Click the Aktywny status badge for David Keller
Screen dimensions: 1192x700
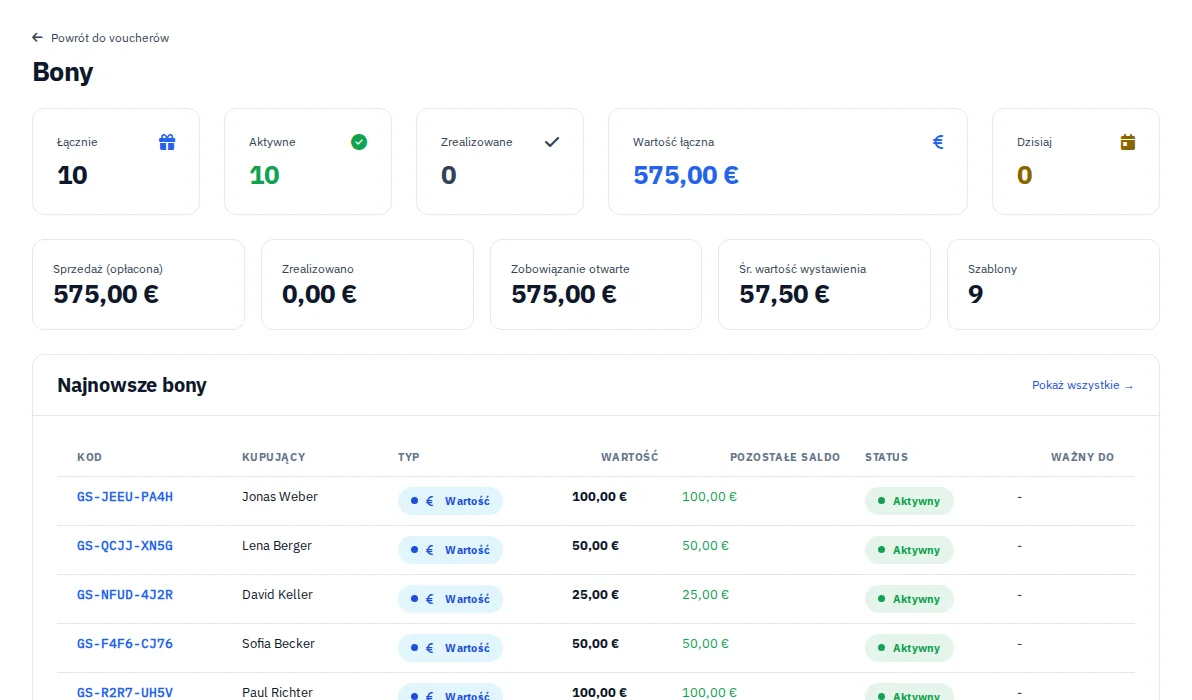[909, 599]
